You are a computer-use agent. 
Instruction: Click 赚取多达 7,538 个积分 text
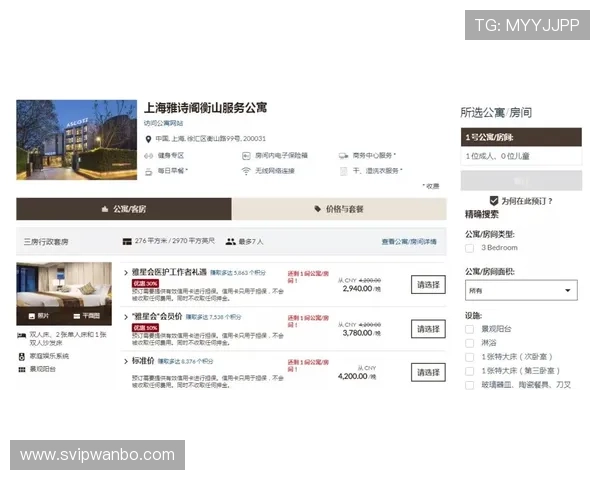click(x=214, y=317)
